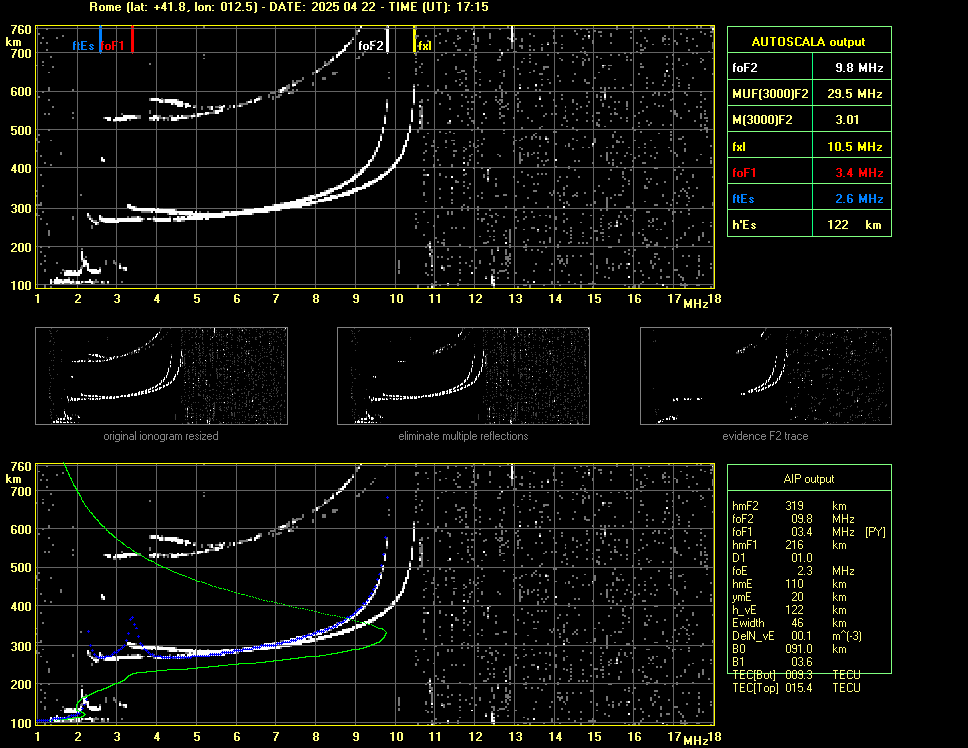968x748 pixels.
Task: Click the M(3000)F2 label
Action: click(762, 120)
